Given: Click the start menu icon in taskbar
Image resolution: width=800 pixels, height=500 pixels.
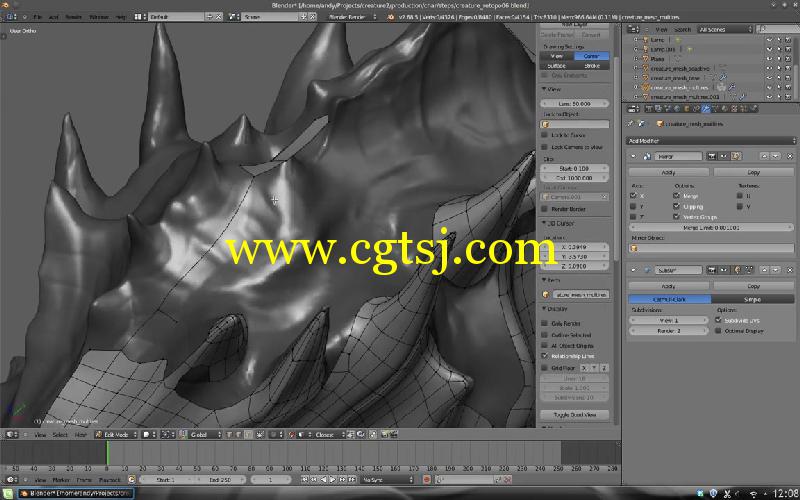Looking at the screenshot, I should coord(8,493).
